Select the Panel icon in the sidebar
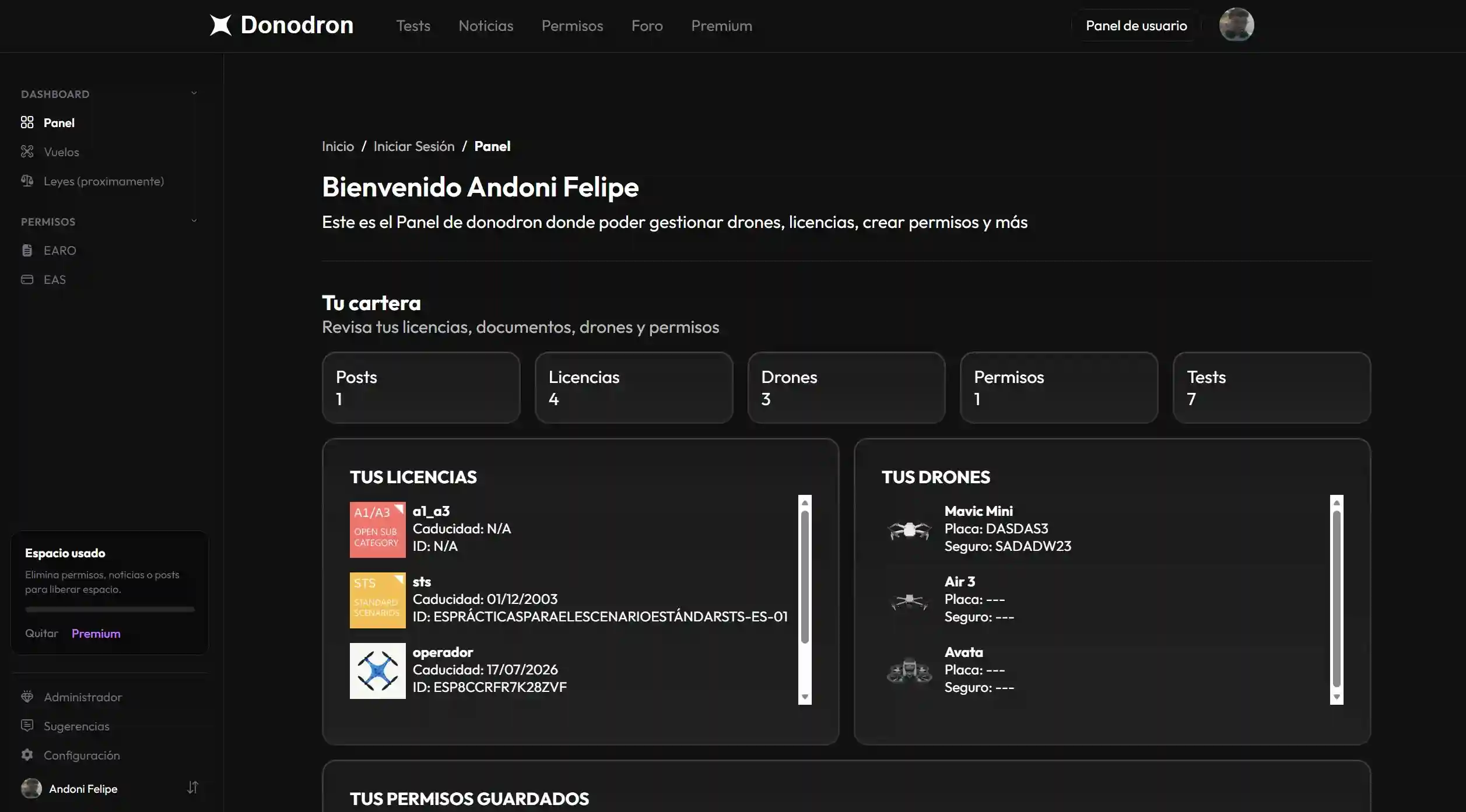Image resolution: width=1466 pixels, height=812 pixels. 27,122
